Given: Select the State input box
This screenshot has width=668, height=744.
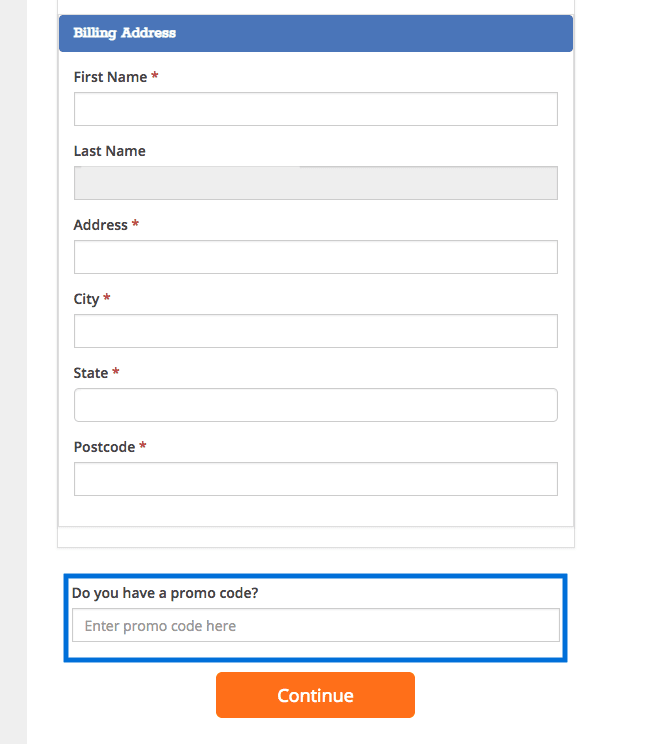Looking at the screenshot, I should coord(315,405).
